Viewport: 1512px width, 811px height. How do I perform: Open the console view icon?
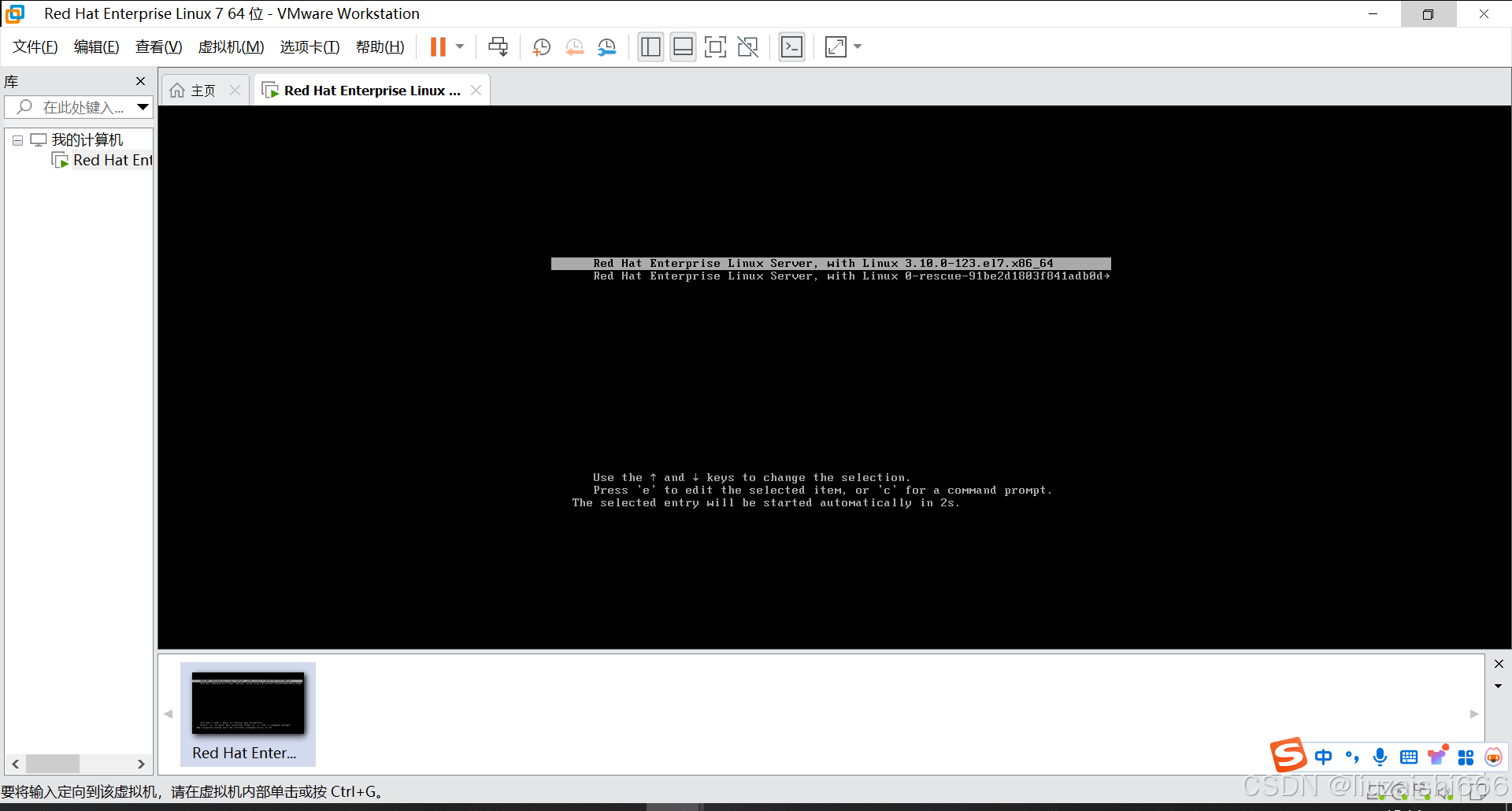tap(791, 47)
